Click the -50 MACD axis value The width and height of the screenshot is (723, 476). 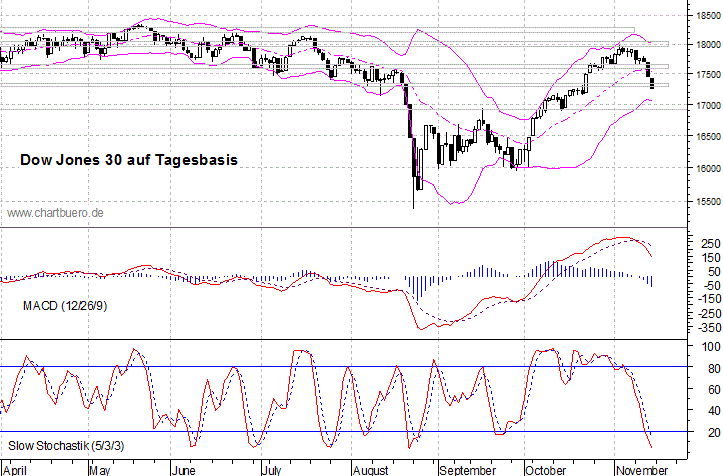pos(711,286)
